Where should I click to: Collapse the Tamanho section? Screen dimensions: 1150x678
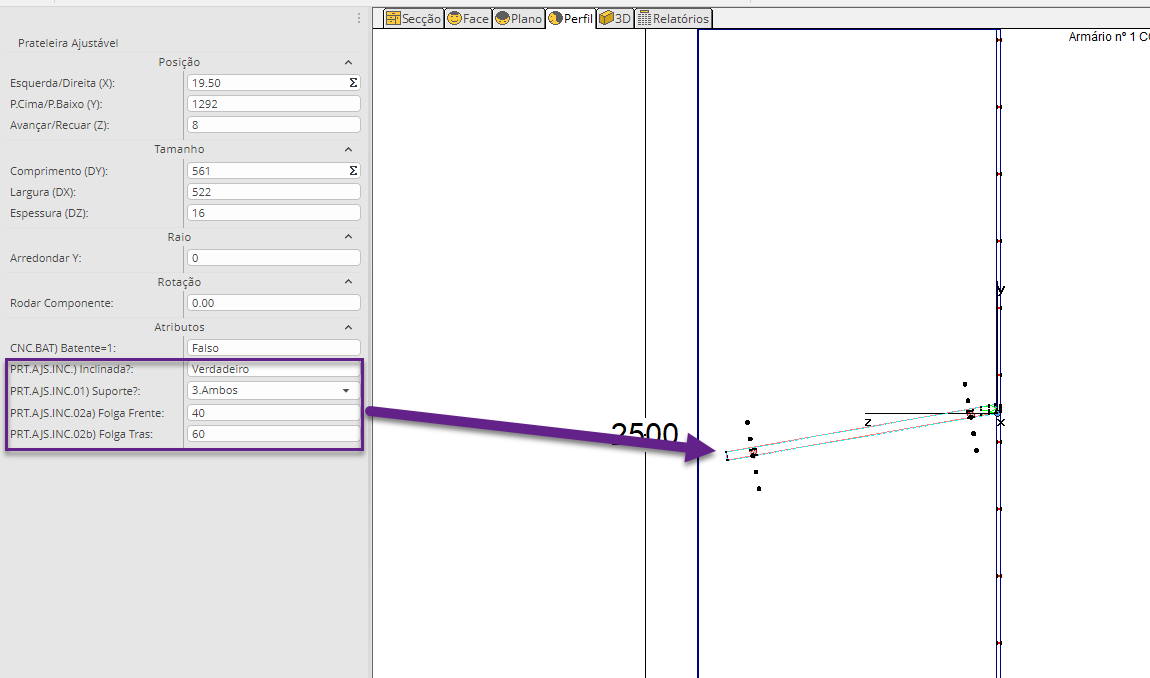pos(348,149)
